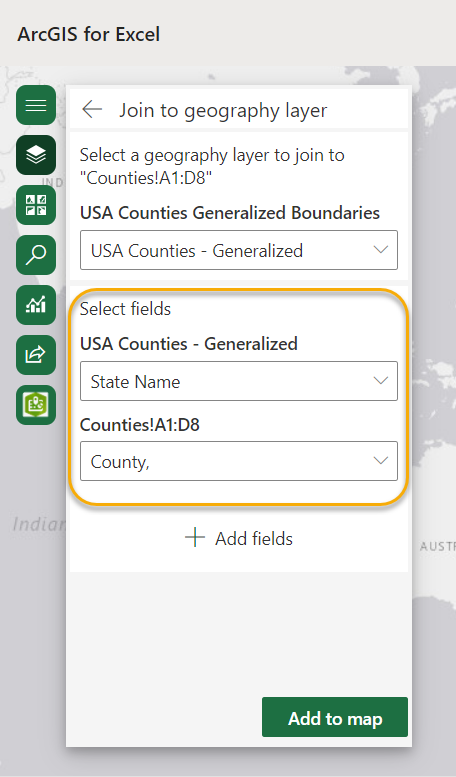Viewport: 456px width, 777px height.
Task: Click the Add to map button
Action: click(335, 717)
